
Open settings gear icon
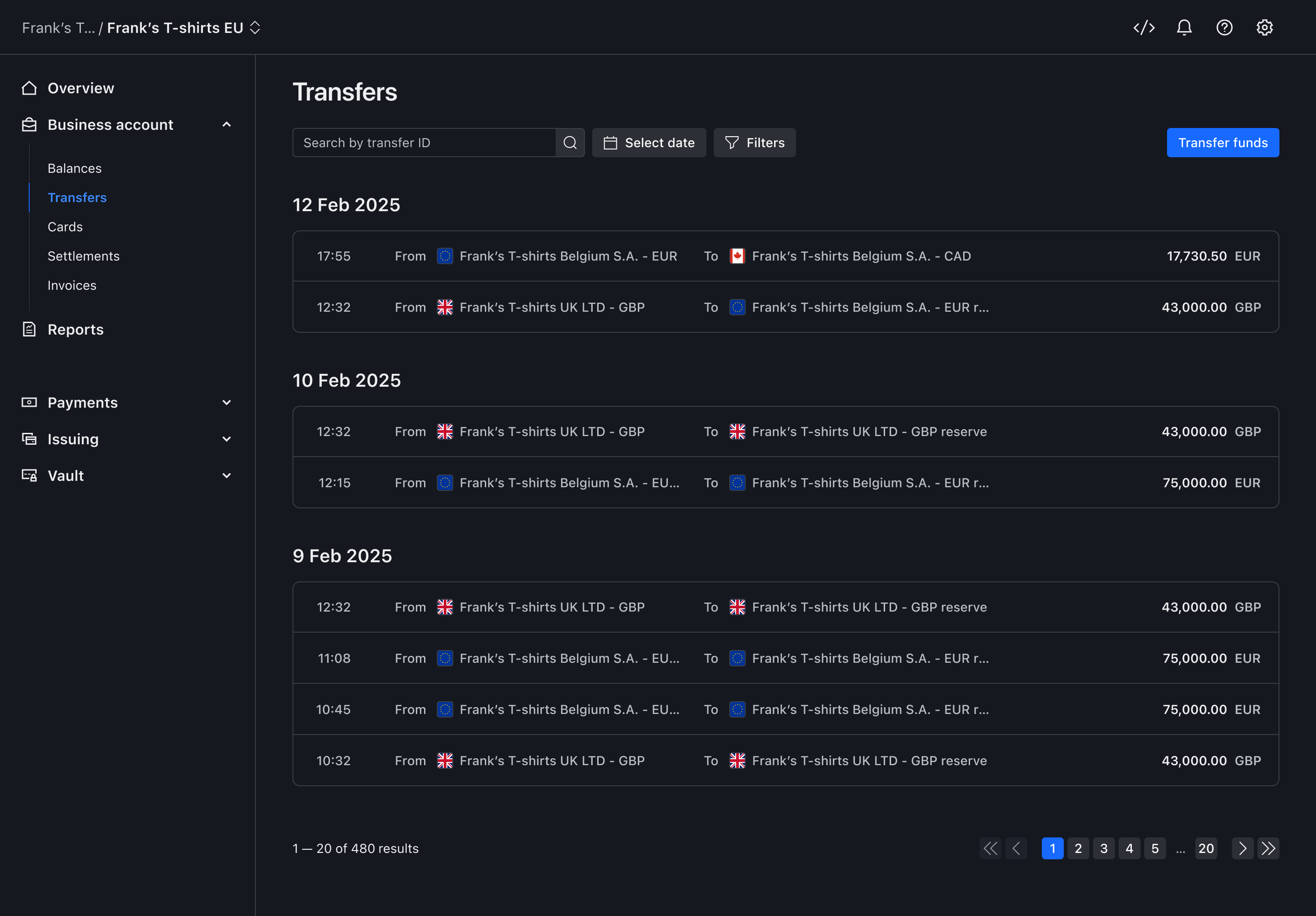pos(1264,27)
